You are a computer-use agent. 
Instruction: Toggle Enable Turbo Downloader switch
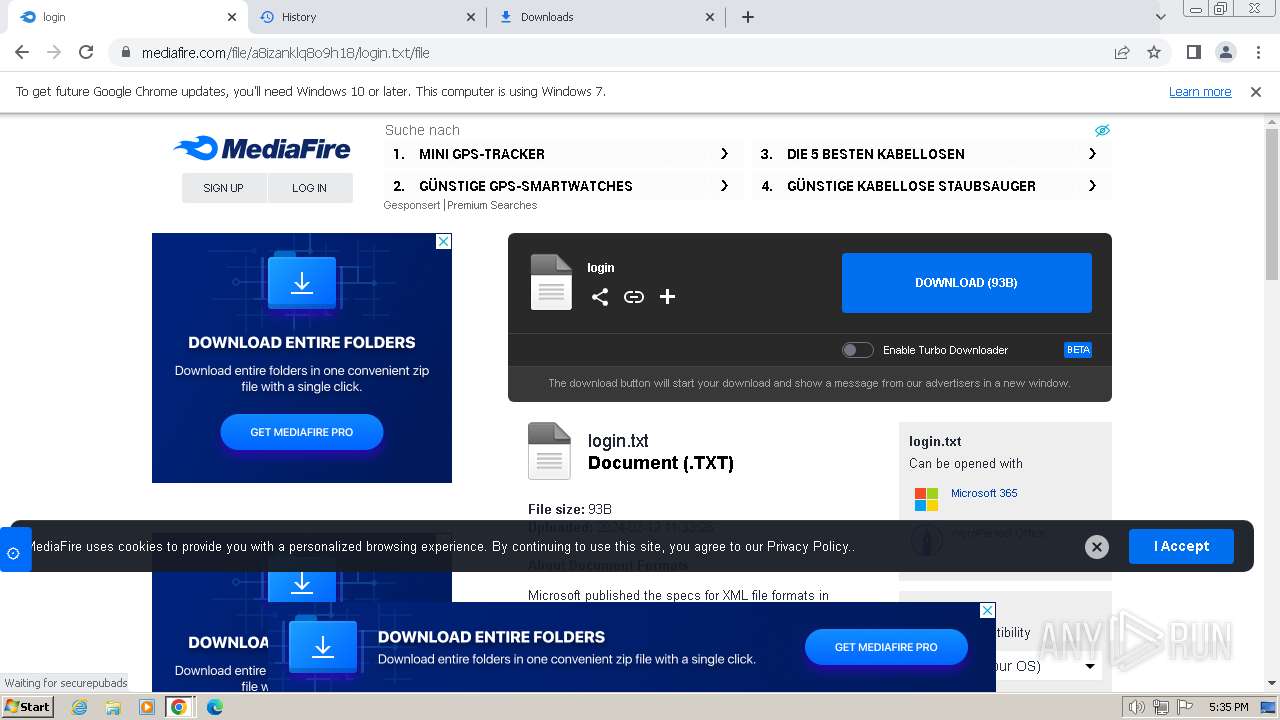point(857,350)
